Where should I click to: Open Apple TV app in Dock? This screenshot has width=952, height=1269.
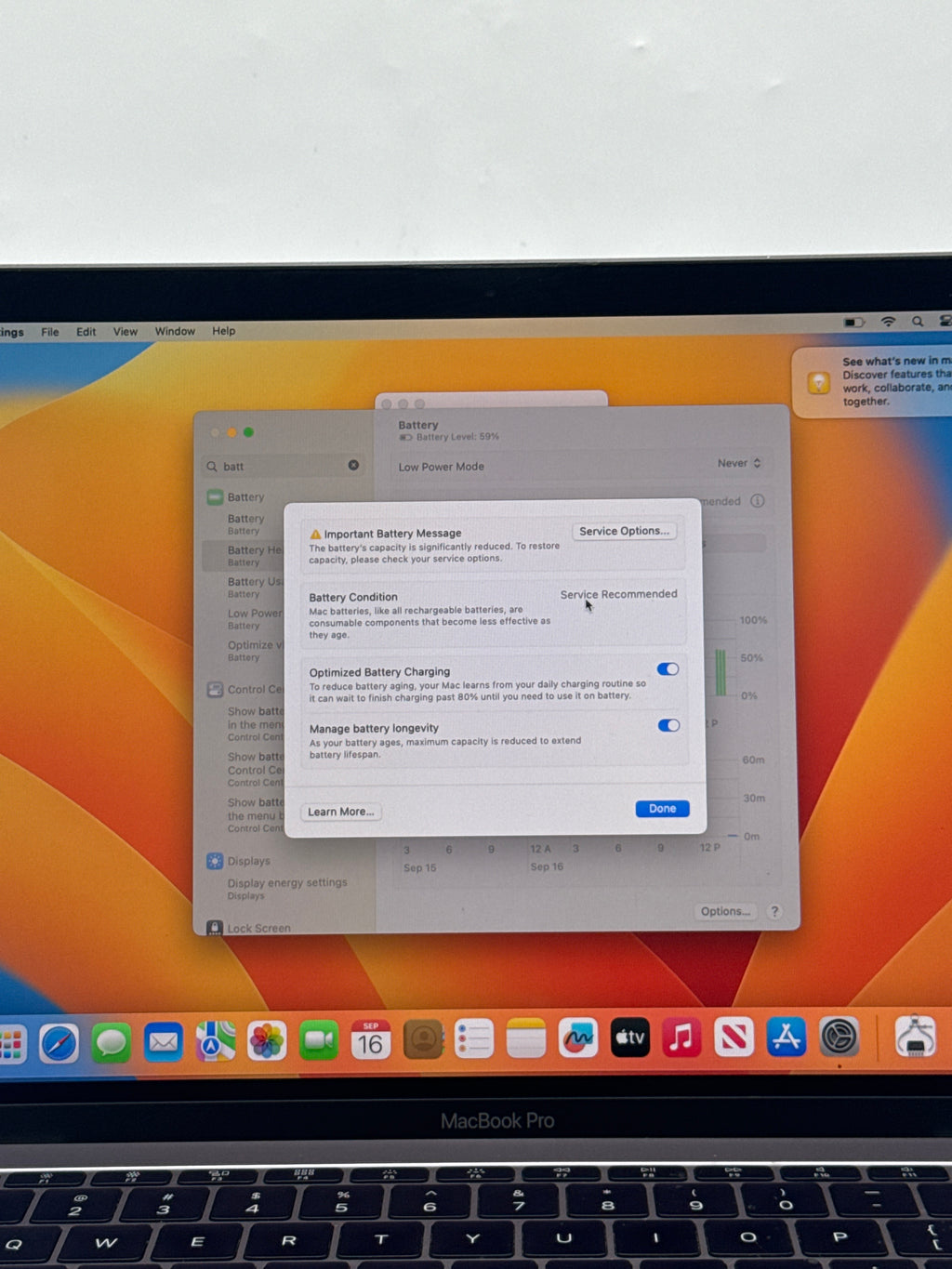click(x=630, y=1038)
